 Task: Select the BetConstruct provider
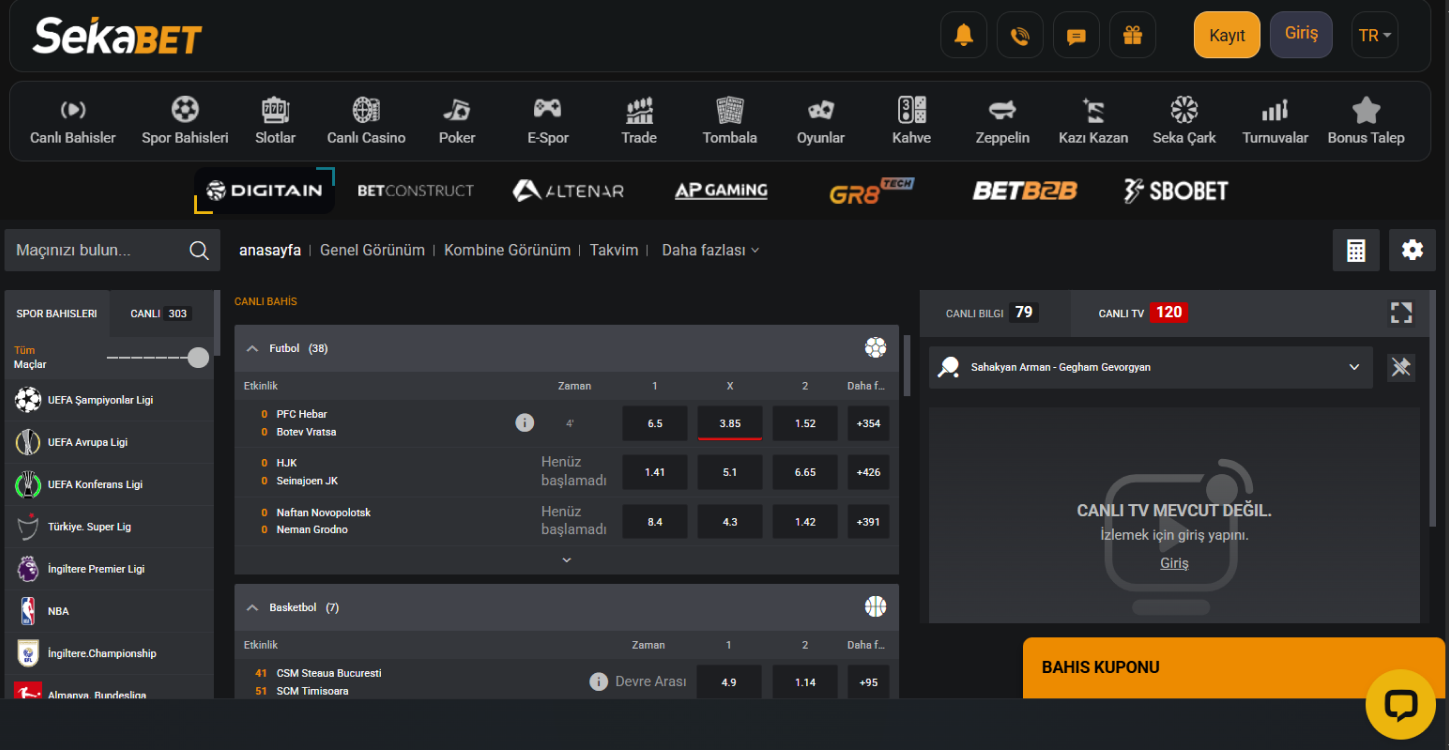pos(415,190)
